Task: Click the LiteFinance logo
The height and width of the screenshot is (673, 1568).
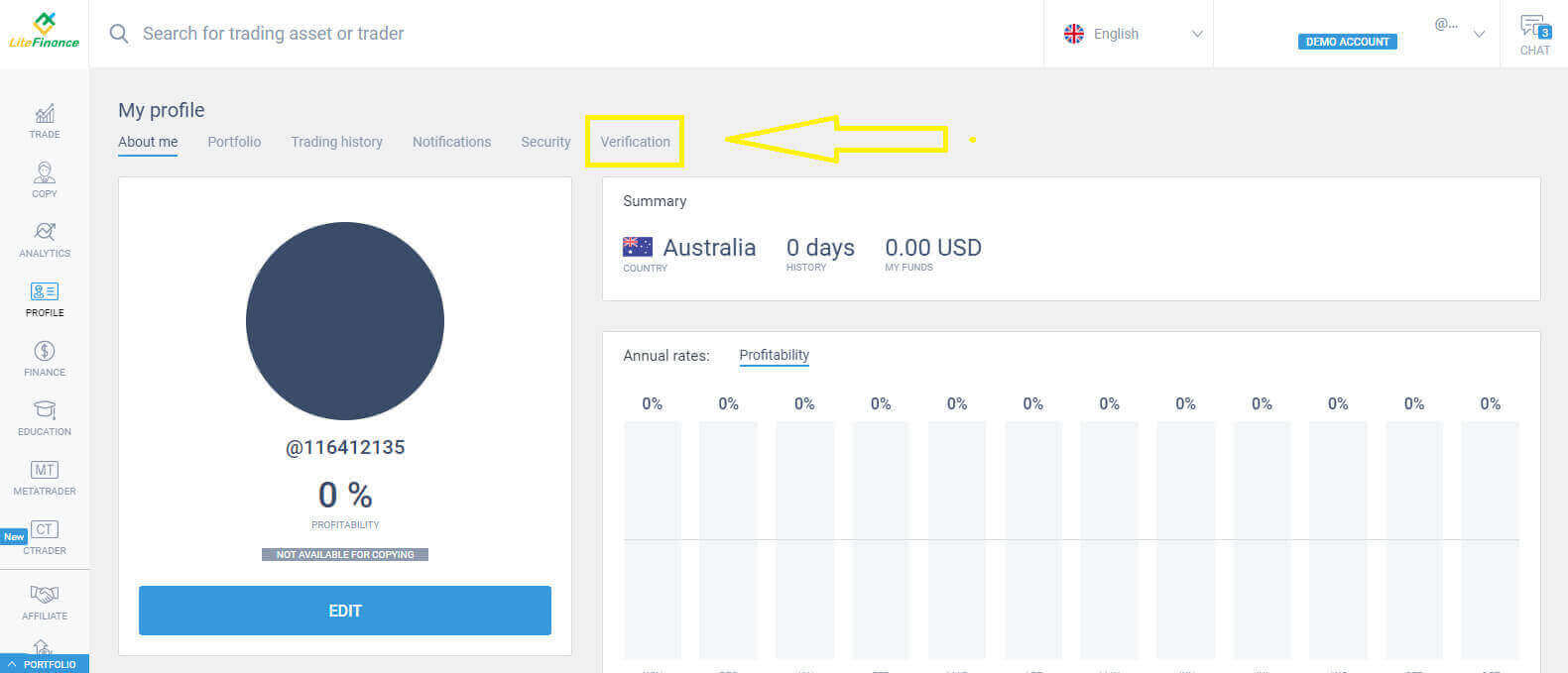Action: click(44, 32)
